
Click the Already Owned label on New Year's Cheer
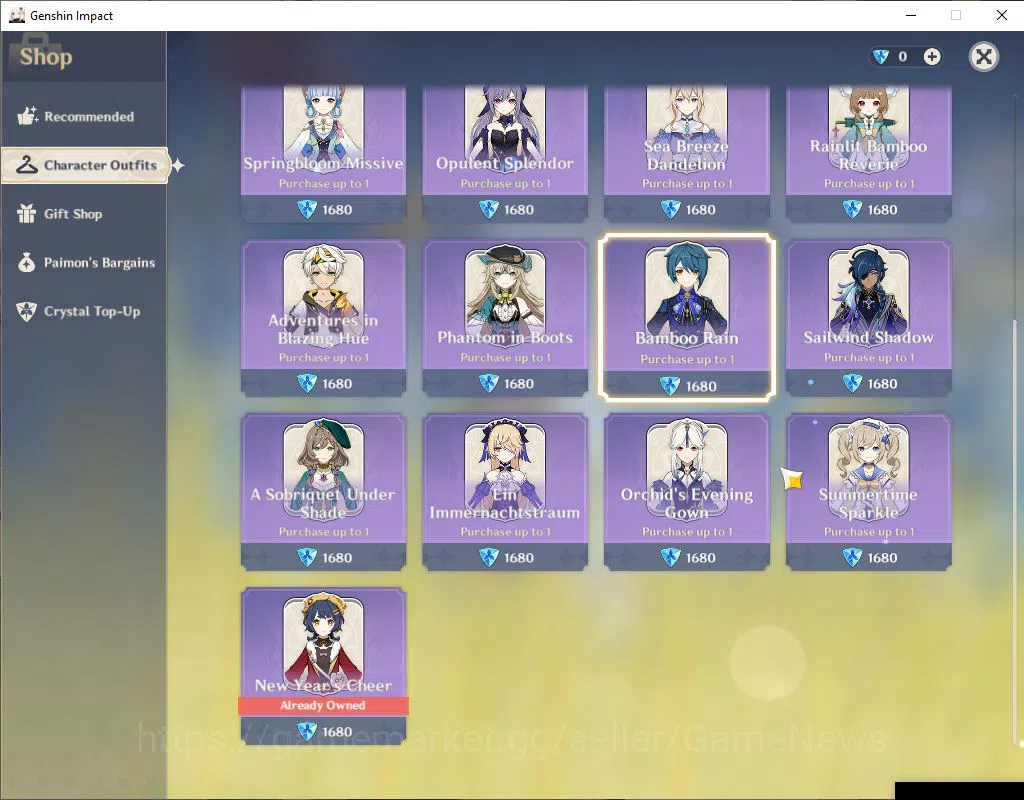point(323,705)
